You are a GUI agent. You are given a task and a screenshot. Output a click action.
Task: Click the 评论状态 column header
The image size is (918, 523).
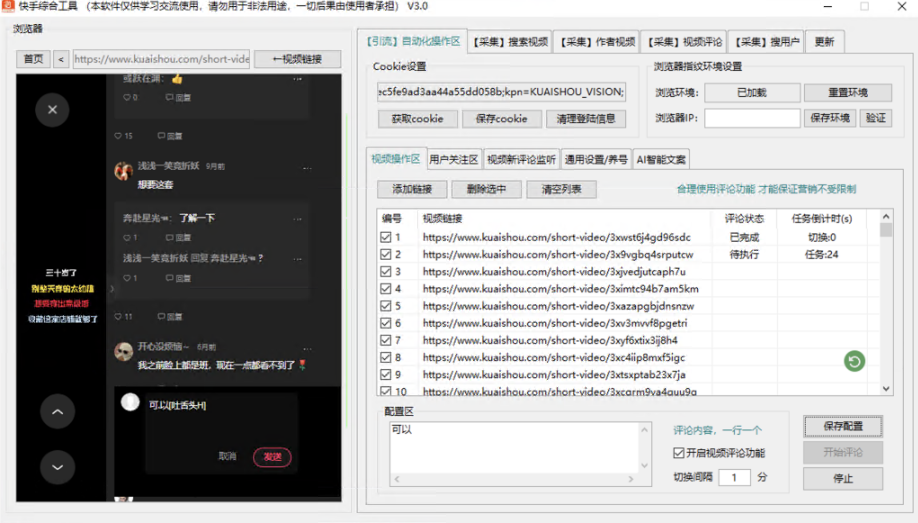click(744, 218)
